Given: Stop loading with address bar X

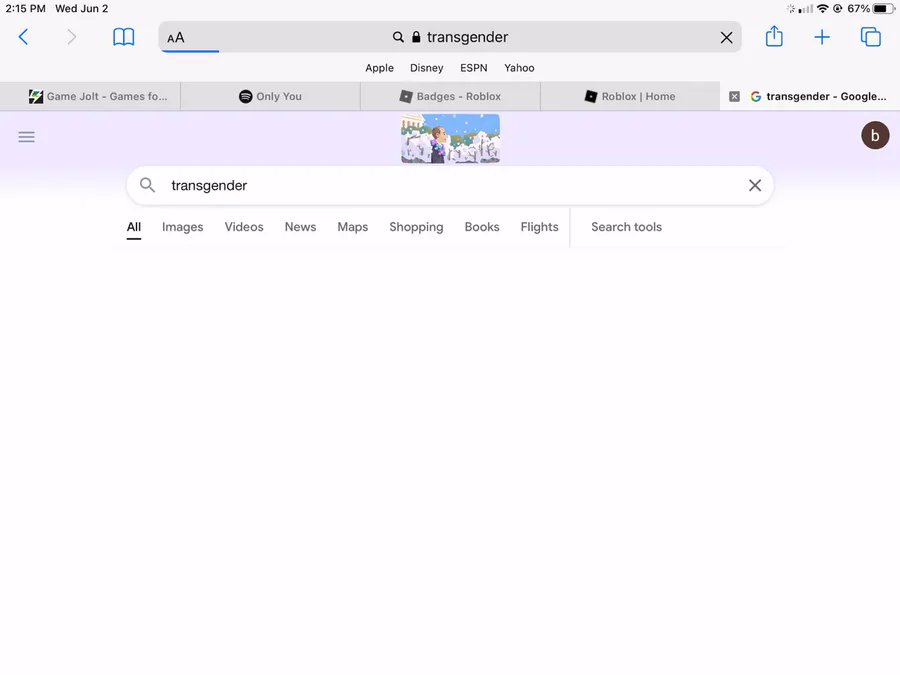Looking at the screenshot, I should pos(726,38).
